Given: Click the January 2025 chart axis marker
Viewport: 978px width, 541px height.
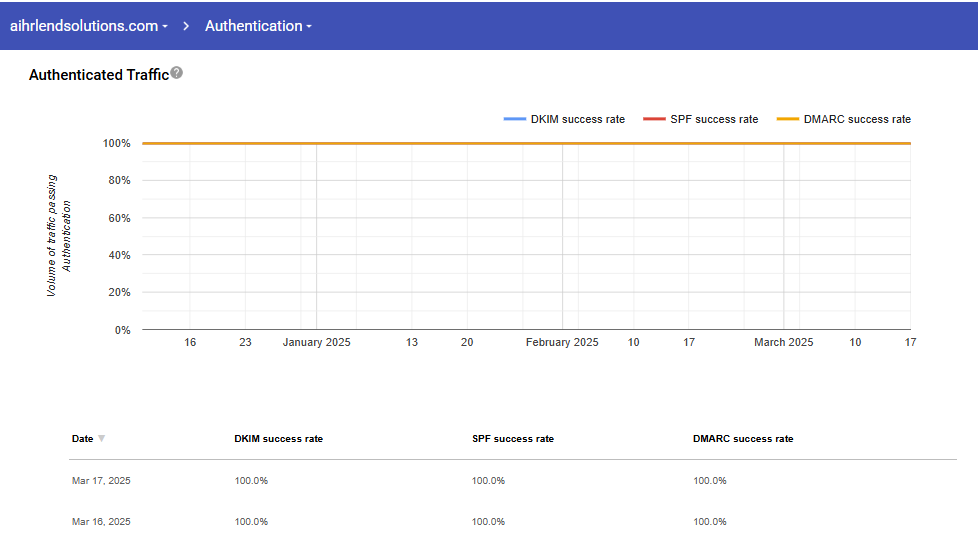Looking at the screenshot, I should coord(316,342).
